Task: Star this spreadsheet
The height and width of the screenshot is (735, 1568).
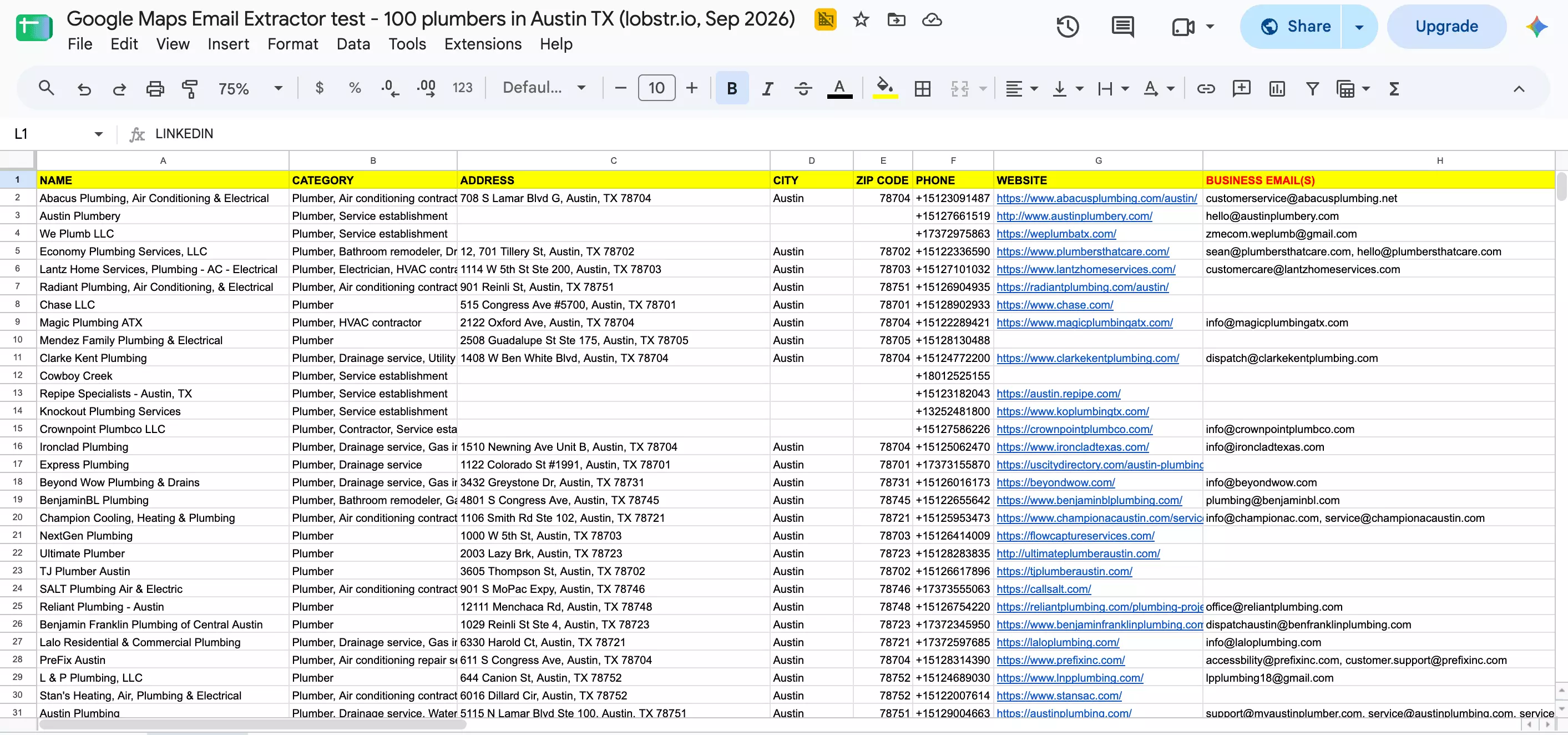Action: (x=861, y=20)
